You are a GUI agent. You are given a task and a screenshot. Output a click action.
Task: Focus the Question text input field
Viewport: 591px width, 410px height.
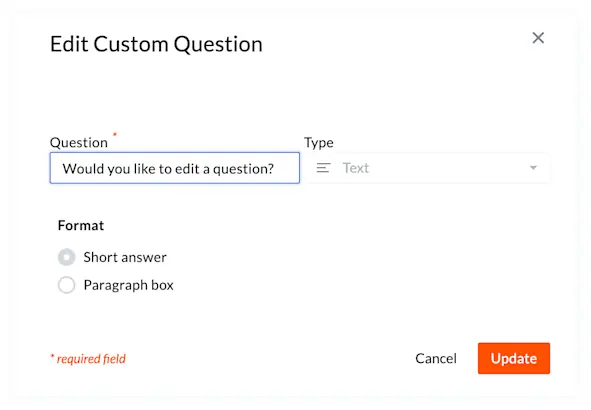pos(175,168)
